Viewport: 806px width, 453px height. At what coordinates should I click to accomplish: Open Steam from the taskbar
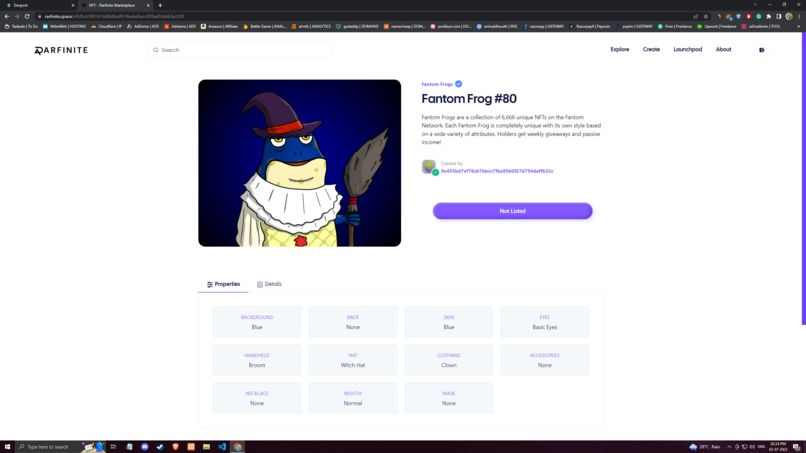point(160,447)
